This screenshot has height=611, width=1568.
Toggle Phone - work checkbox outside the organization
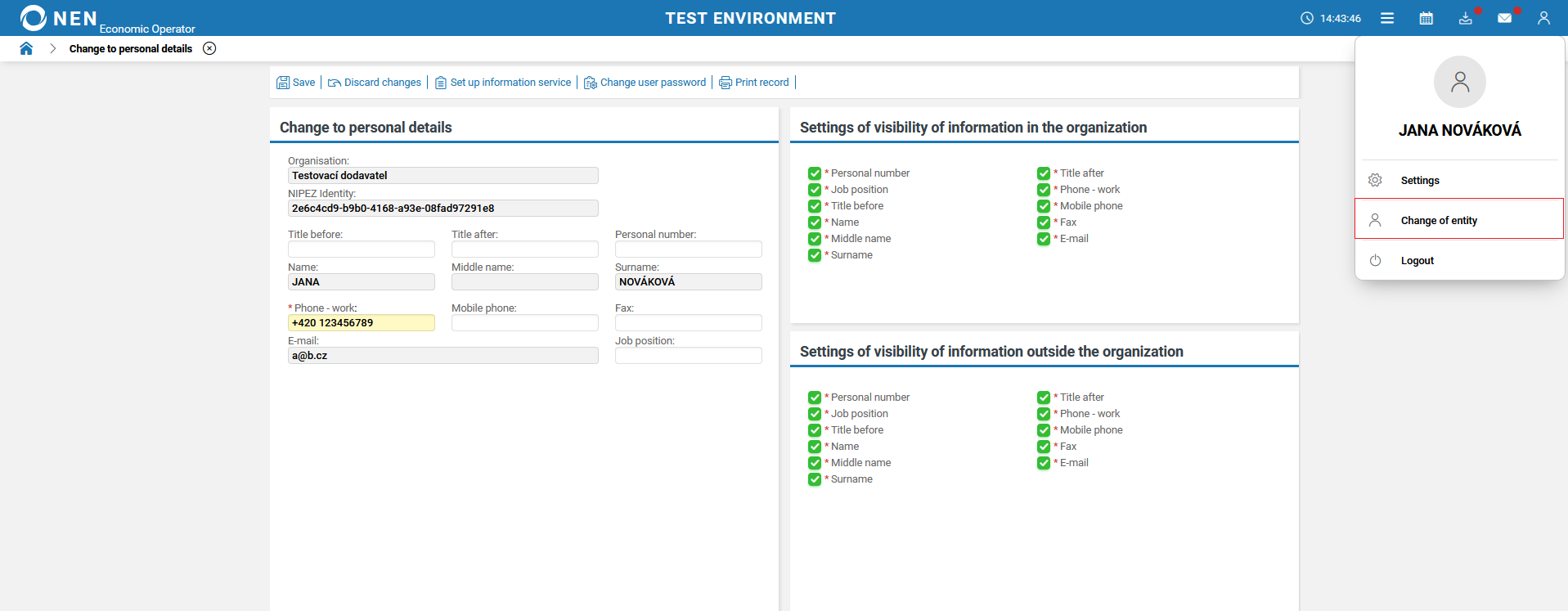pyautogui.click(x=1044, y=414)
